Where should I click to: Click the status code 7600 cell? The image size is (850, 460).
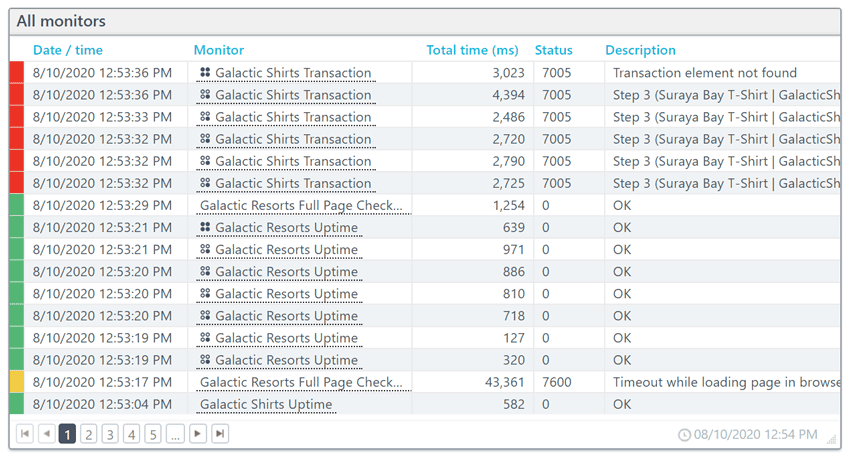557,382
